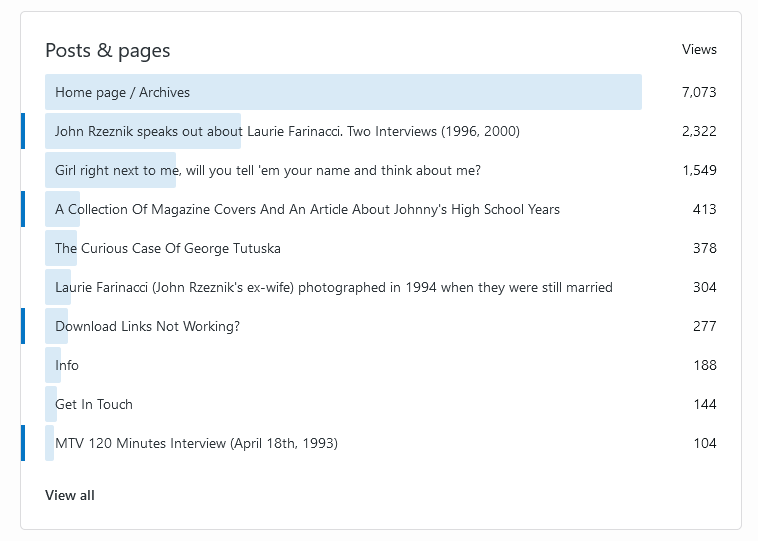Image resolution: width=758 pixels, height=541 pixels.
Task: Select the 378 views value
Action: click(704, 248)
